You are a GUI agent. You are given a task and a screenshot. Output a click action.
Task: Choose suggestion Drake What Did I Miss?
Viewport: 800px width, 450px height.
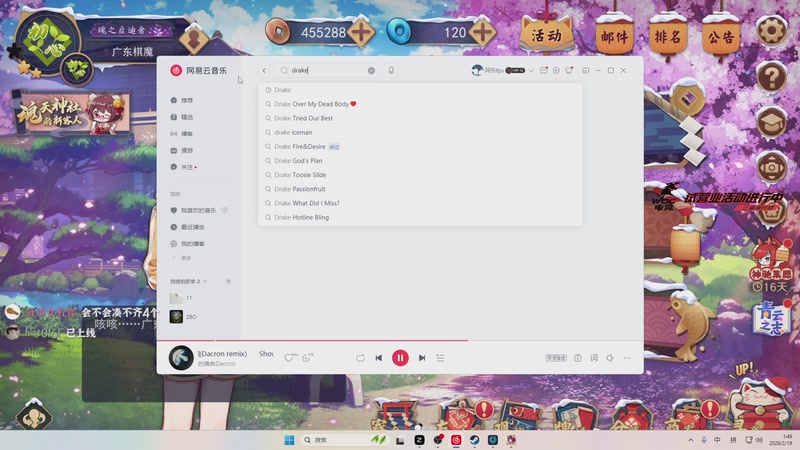click(420, 203)
